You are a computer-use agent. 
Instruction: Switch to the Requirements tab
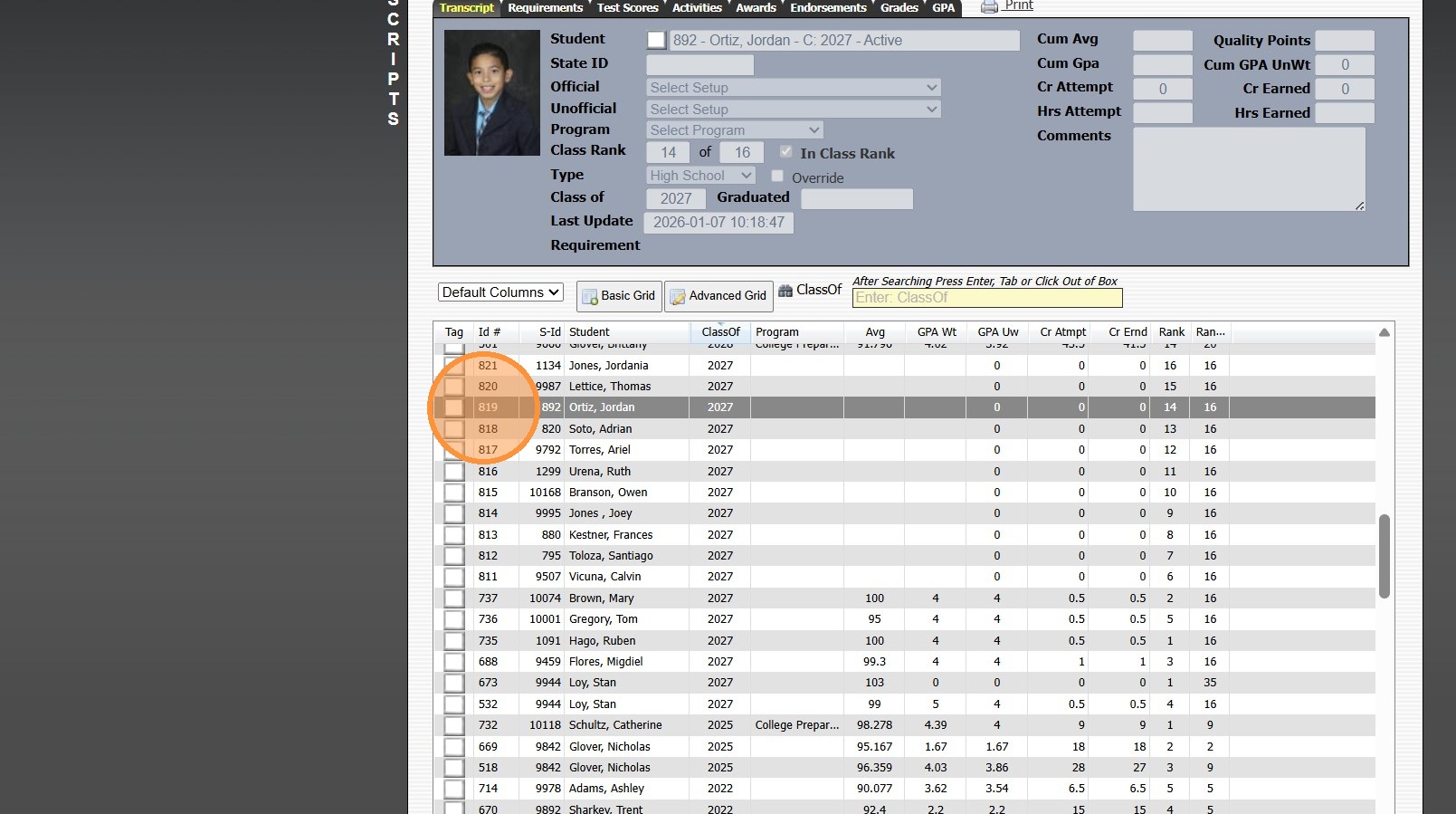[545, 8]
